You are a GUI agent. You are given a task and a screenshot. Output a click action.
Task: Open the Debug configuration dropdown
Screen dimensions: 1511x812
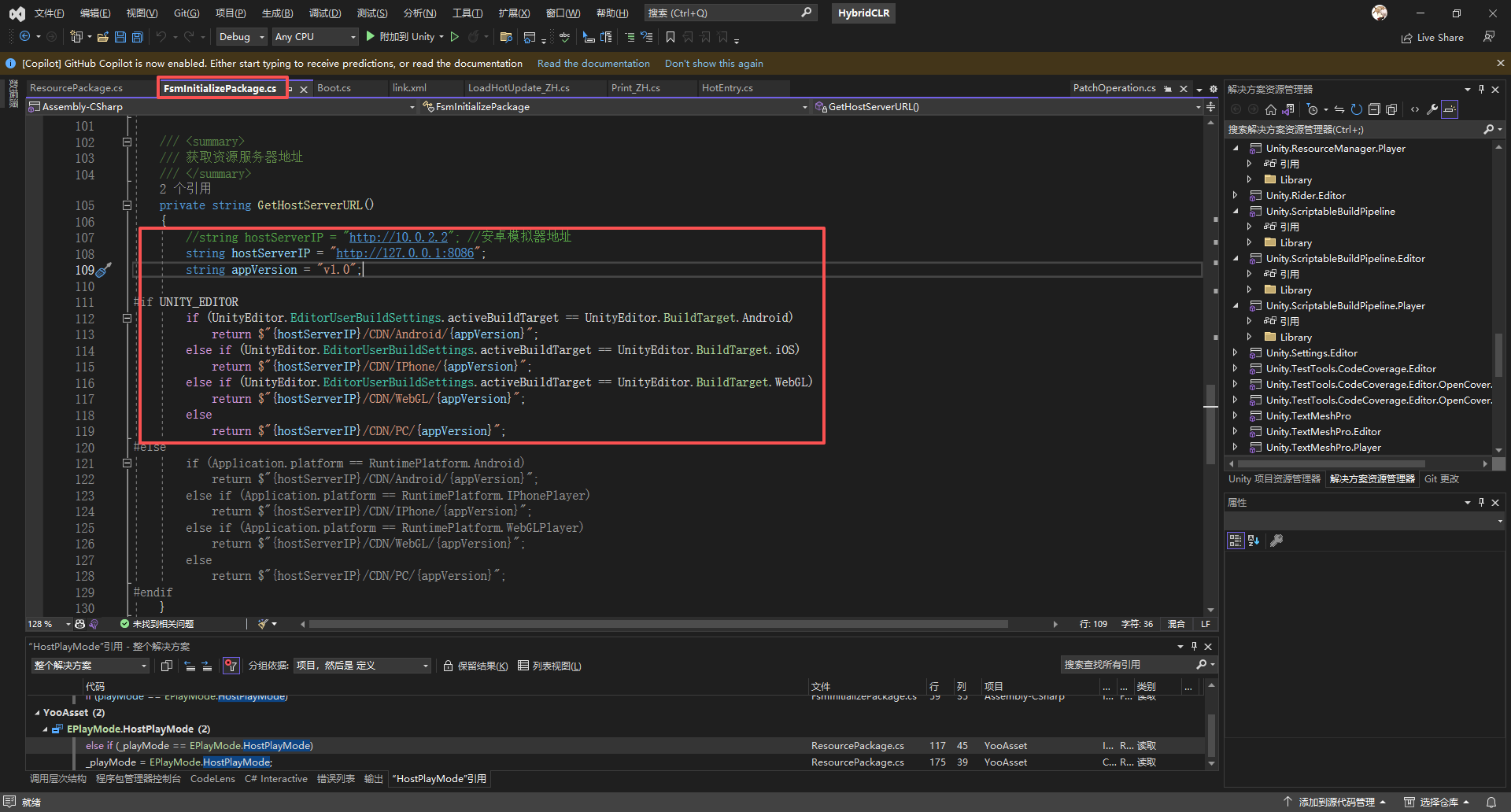pos(242,37)
